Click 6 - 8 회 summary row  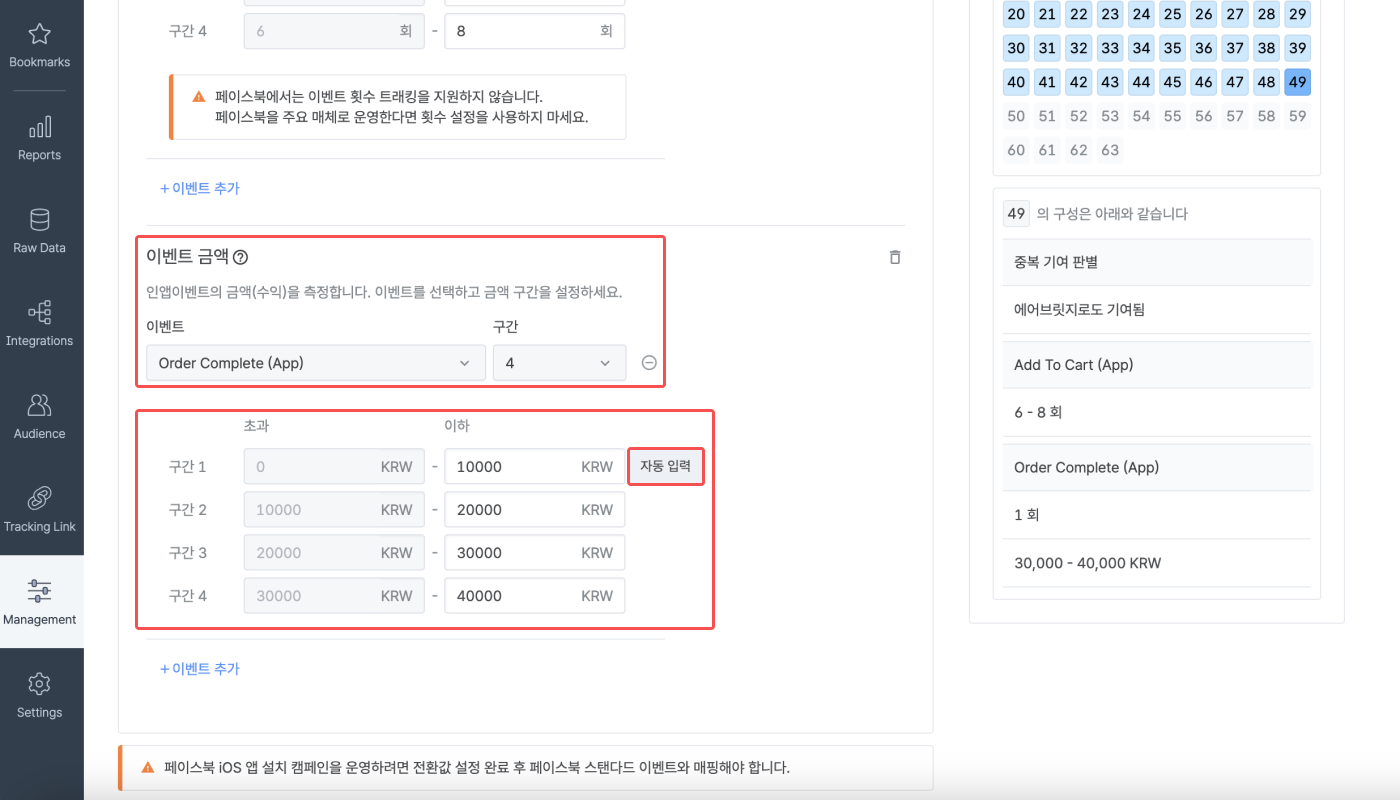pos(1157,412)
